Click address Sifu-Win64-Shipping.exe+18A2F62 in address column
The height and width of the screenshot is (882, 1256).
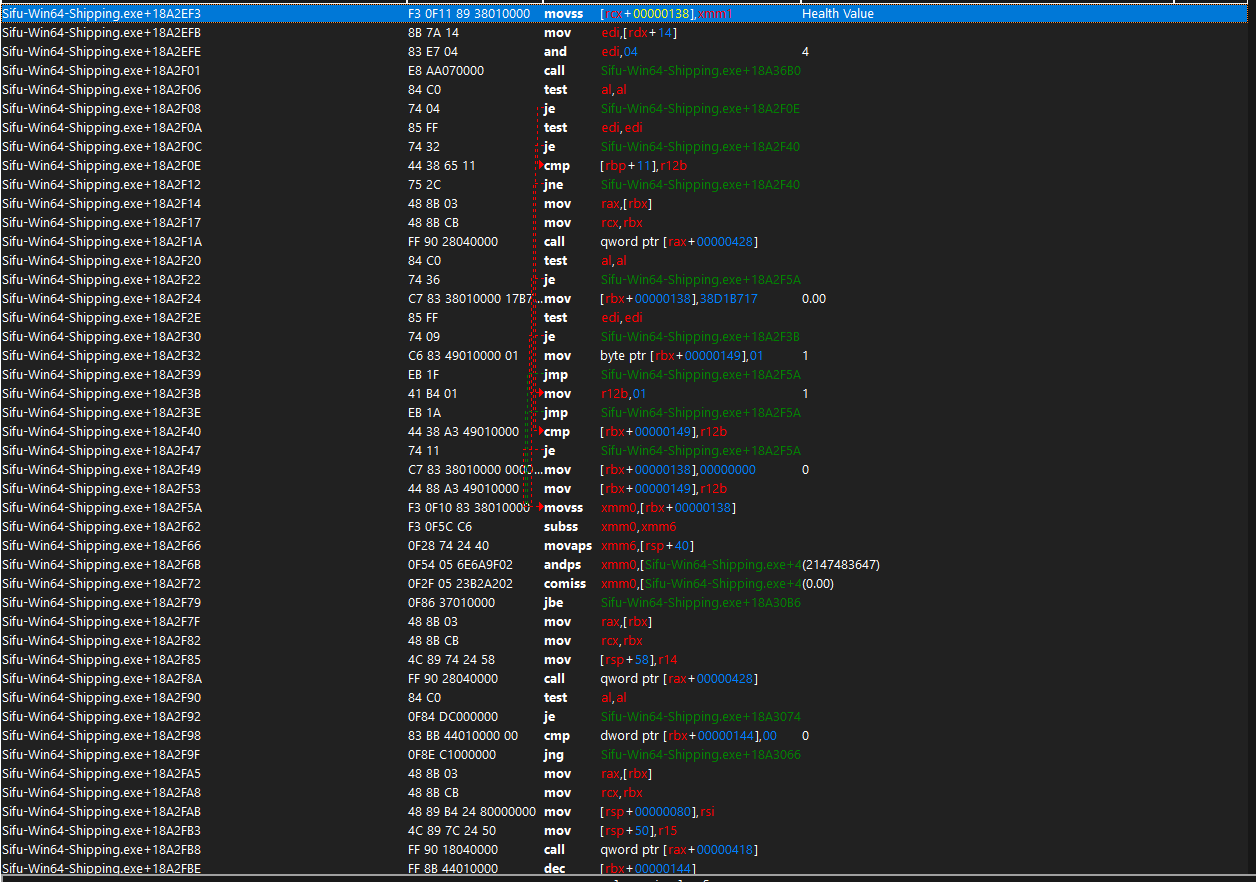(x=100, y=526)
